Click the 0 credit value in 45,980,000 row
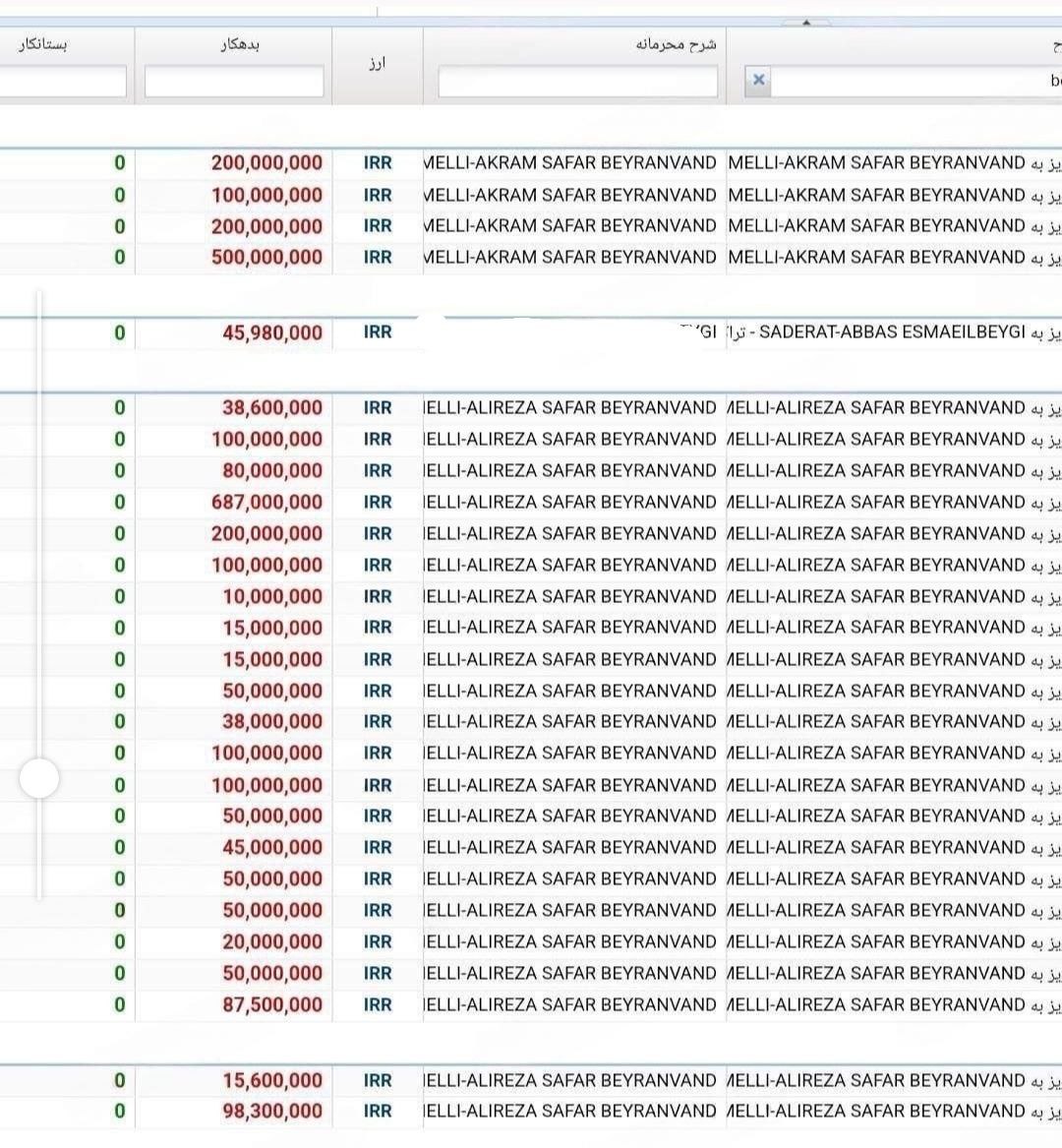This screenshot has width=1062, height=1148. tap(120, 333)
